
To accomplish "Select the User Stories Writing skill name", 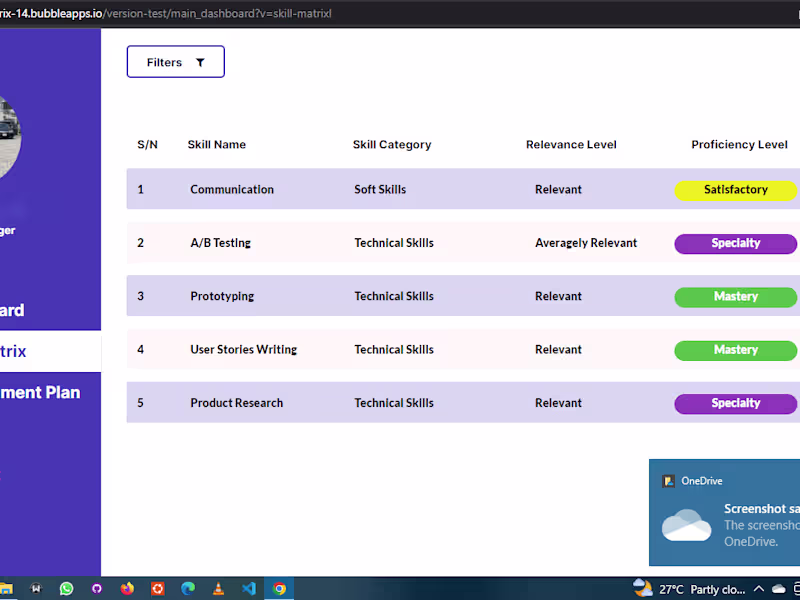I will pos(243,349).
